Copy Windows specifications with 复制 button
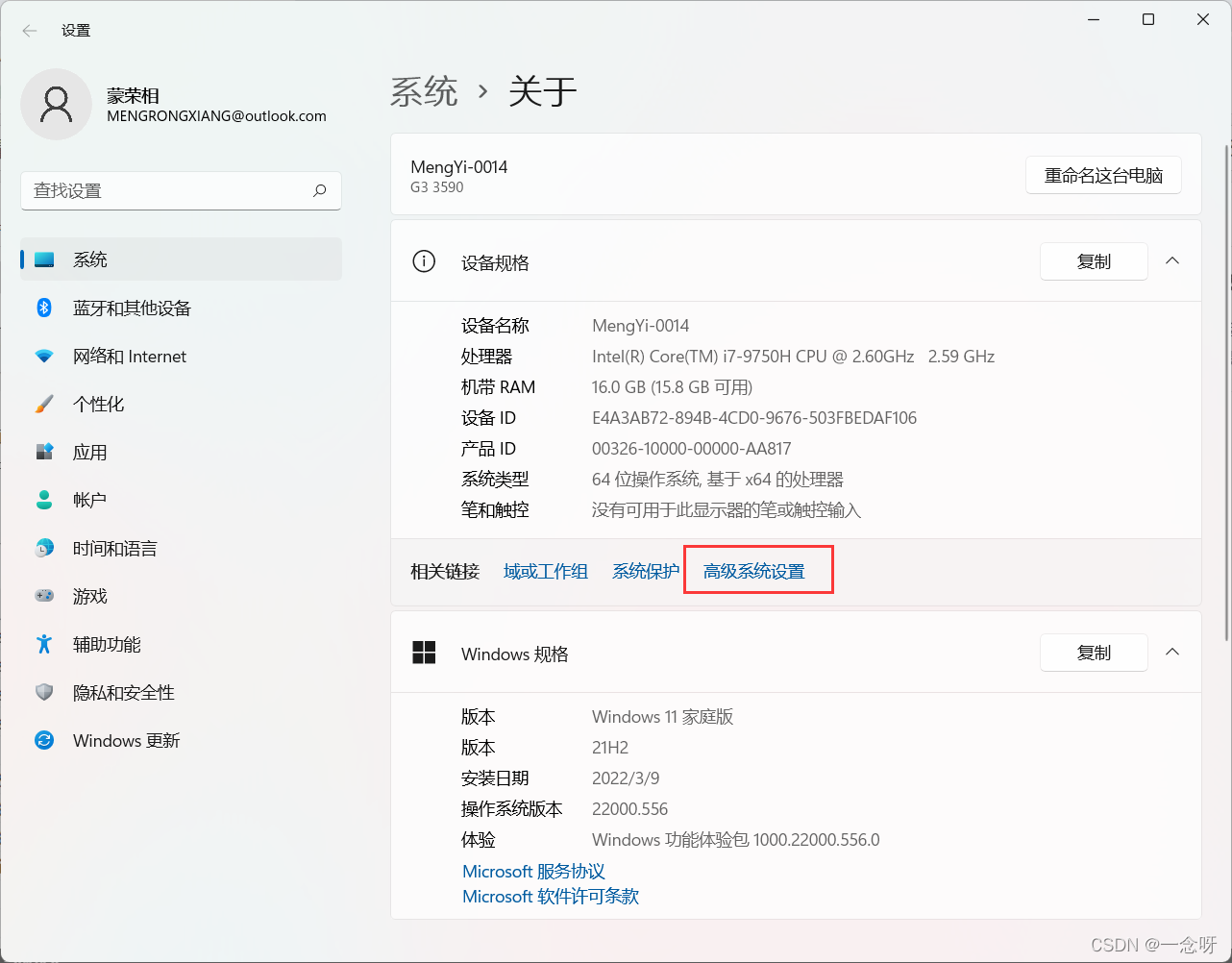 (x=1094, y=653)
